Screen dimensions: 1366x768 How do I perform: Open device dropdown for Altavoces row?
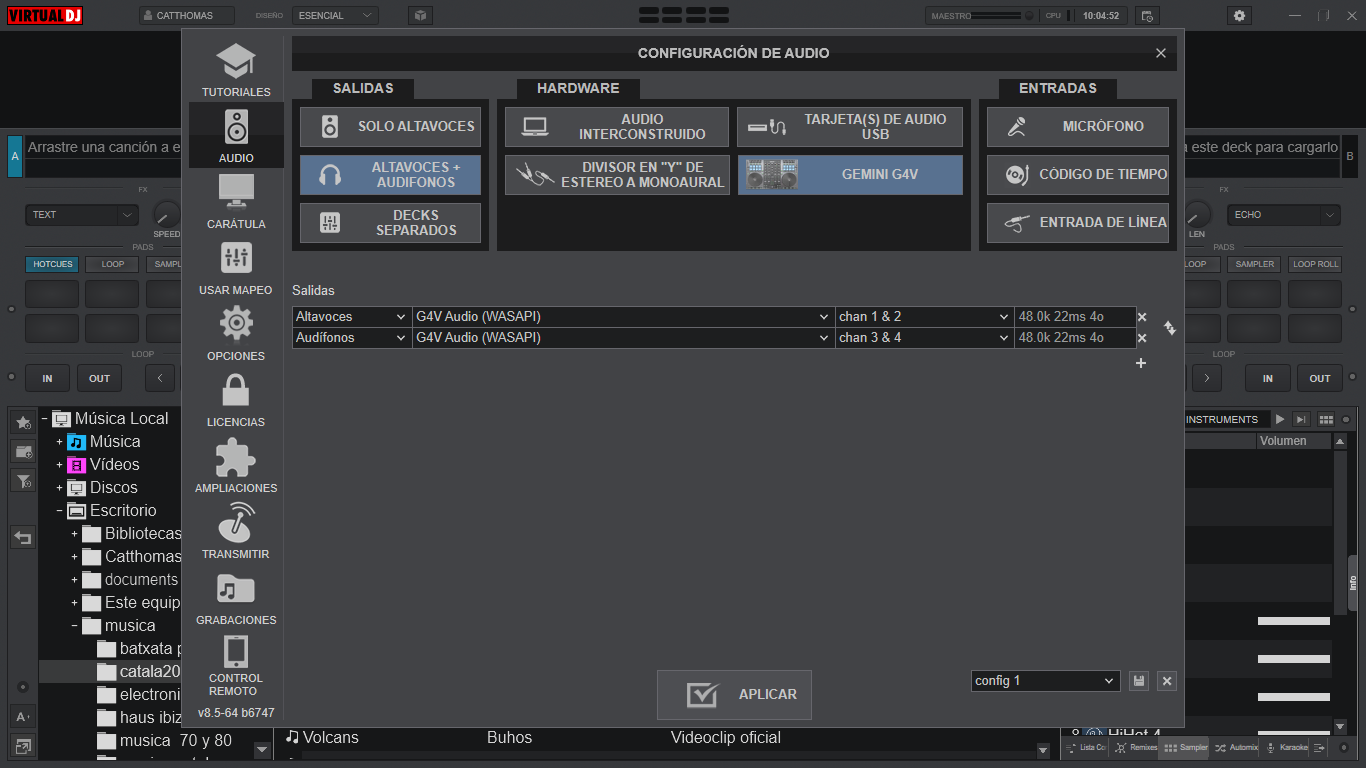(624, 317)
